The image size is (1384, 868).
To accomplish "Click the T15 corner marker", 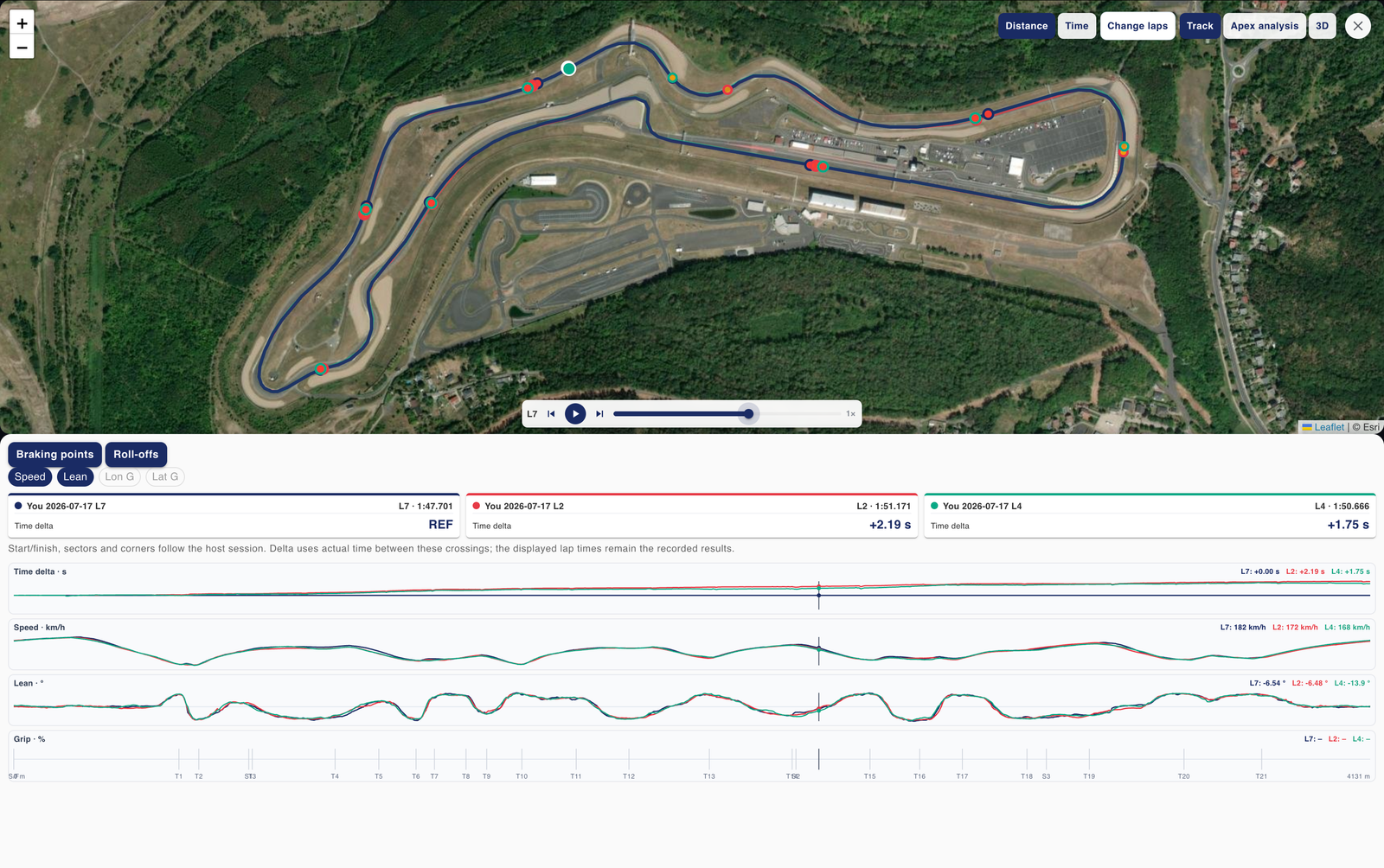I will click(869, 776).
